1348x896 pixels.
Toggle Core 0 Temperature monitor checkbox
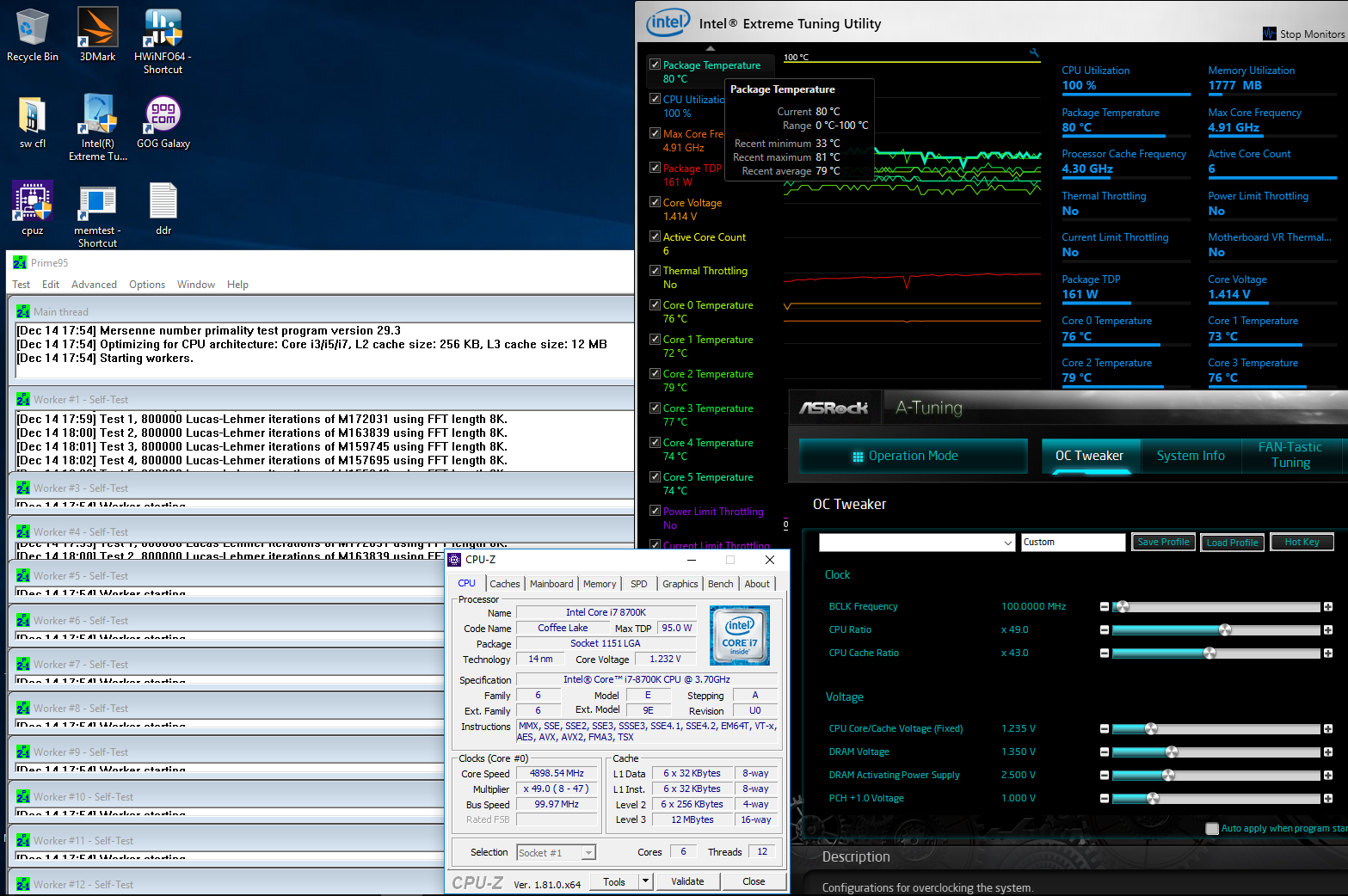655,304
